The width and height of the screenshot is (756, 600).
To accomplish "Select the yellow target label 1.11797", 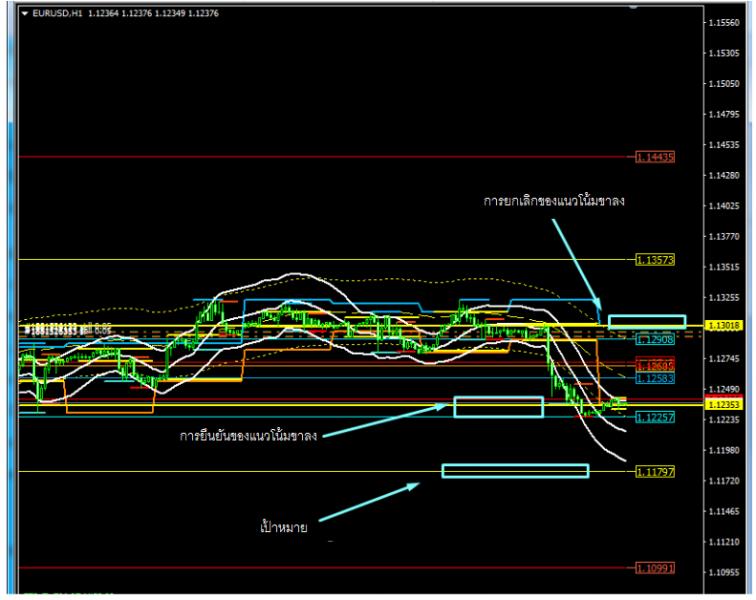I will click(x=655, y=472).
